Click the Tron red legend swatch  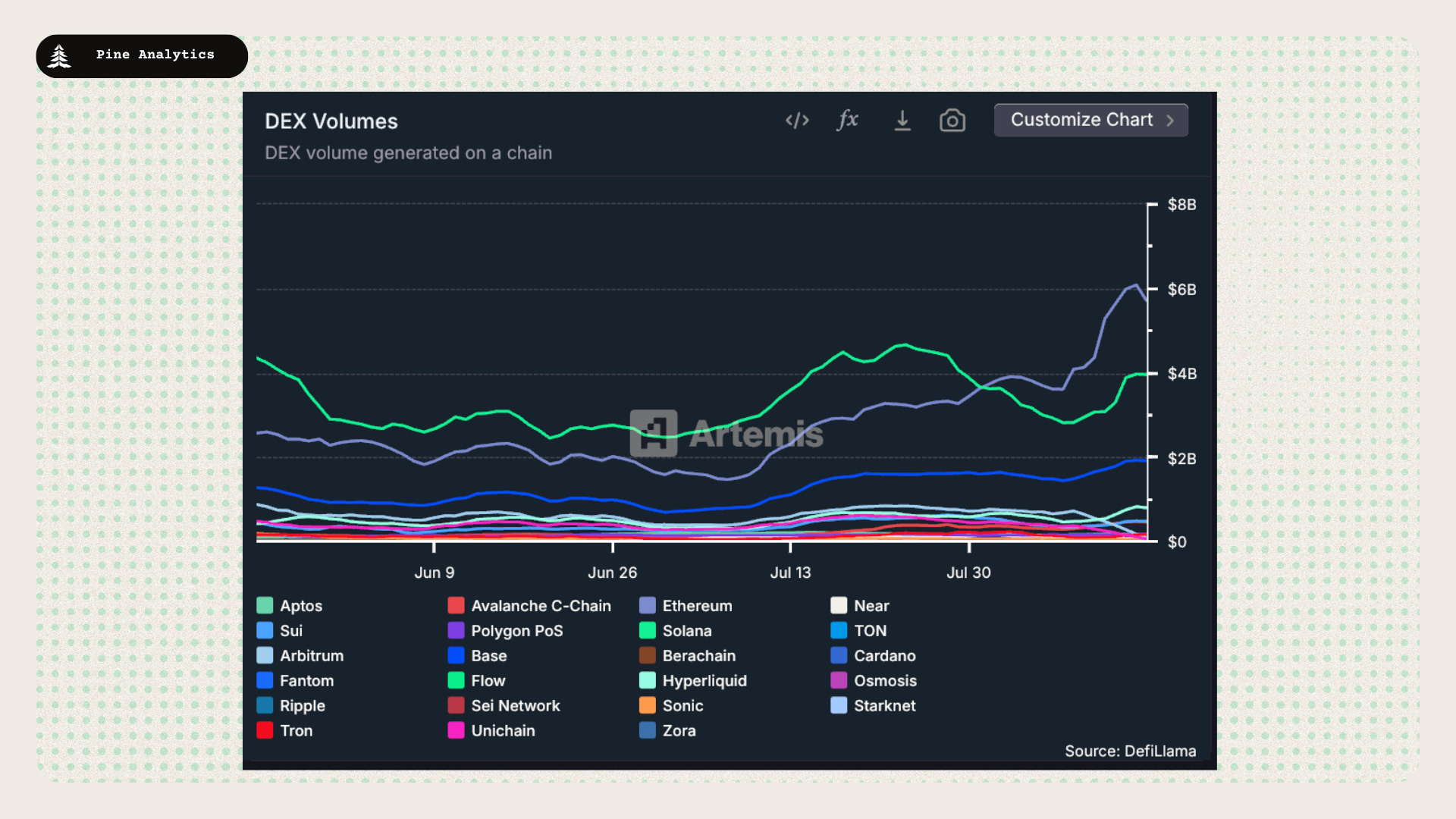265,730
